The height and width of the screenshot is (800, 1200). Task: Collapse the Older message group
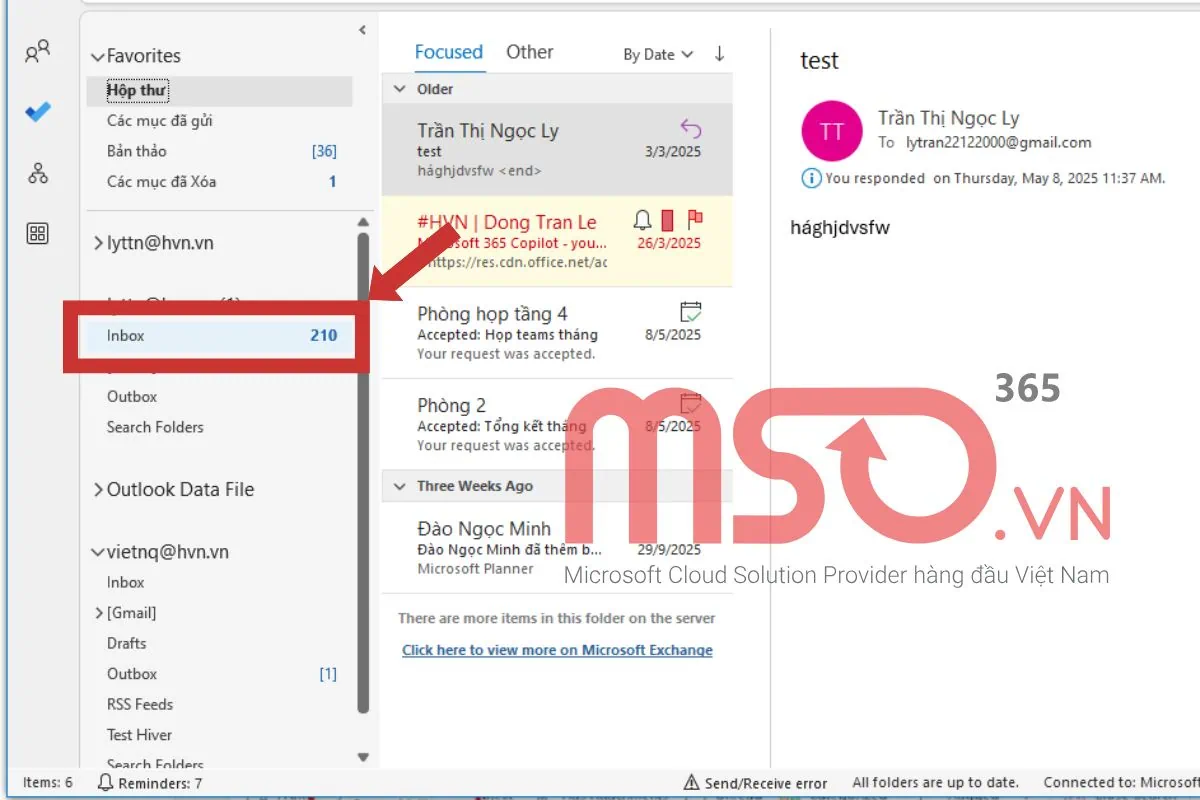(399, 89)
